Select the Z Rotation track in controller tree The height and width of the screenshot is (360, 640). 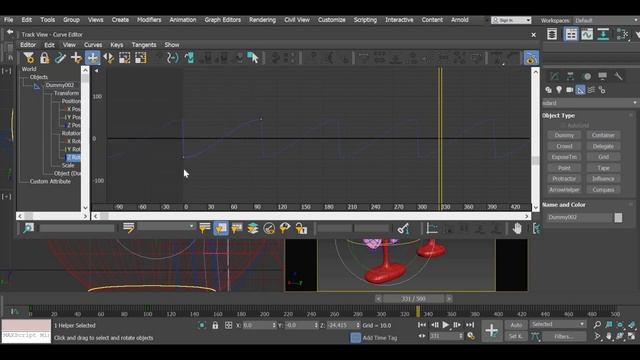(73, 157)
